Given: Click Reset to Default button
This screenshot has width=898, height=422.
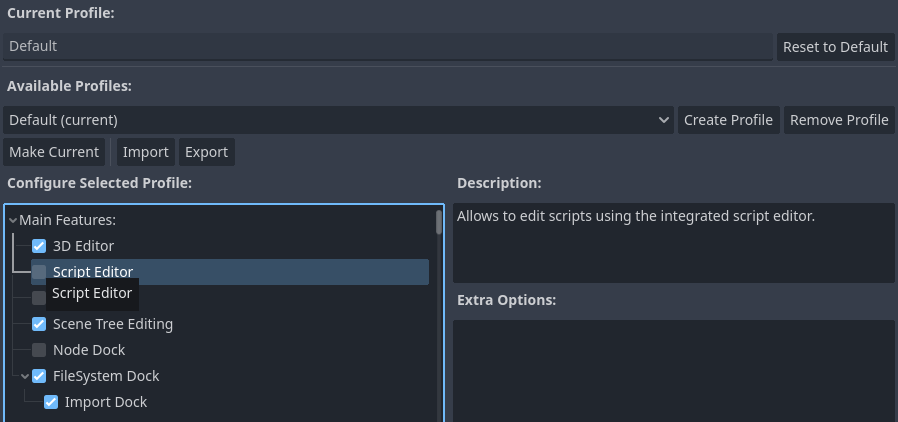Looking at the screenshot, I should 835,47.
